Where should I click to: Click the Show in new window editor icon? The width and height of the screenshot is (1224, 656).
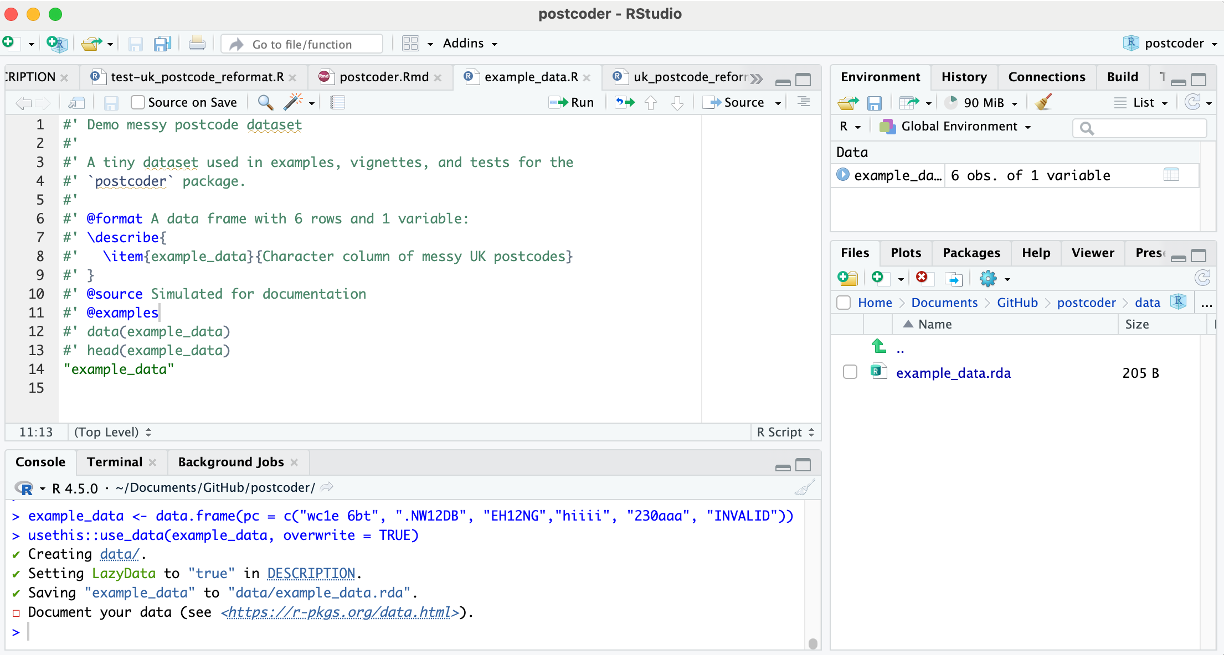[76, 102]
